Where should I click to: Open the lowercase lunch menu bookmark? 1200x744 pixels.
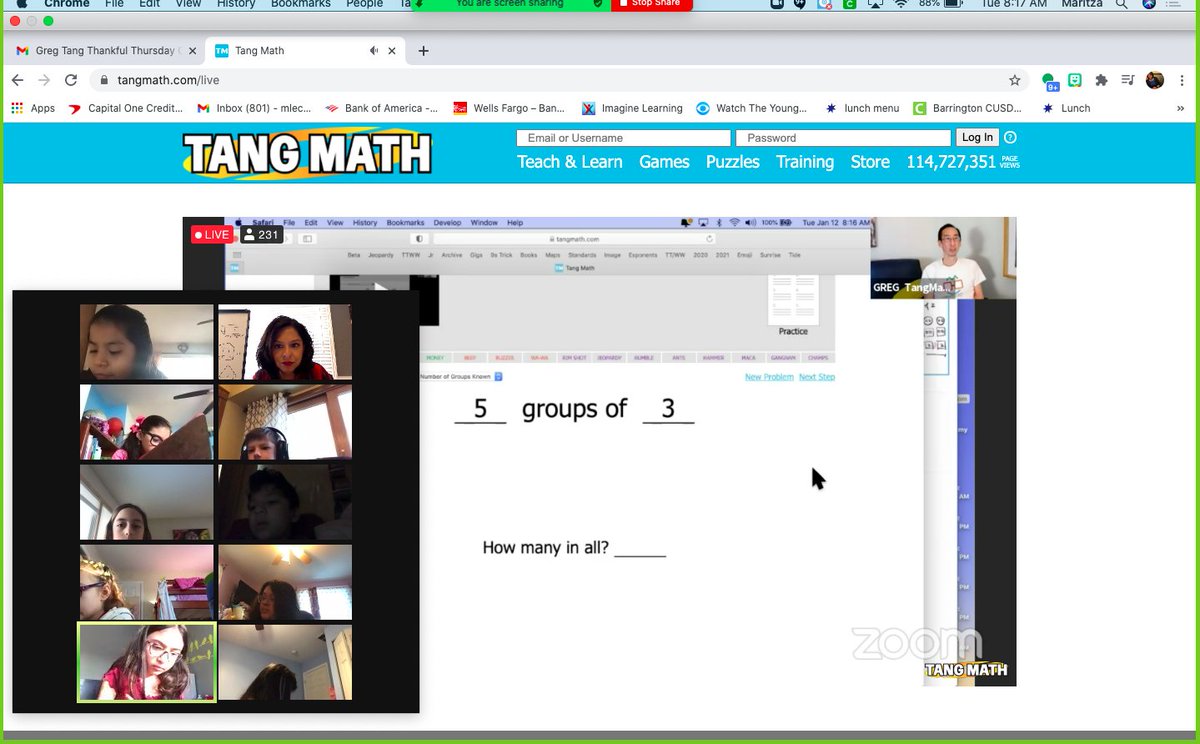click(x=862, y=108)
